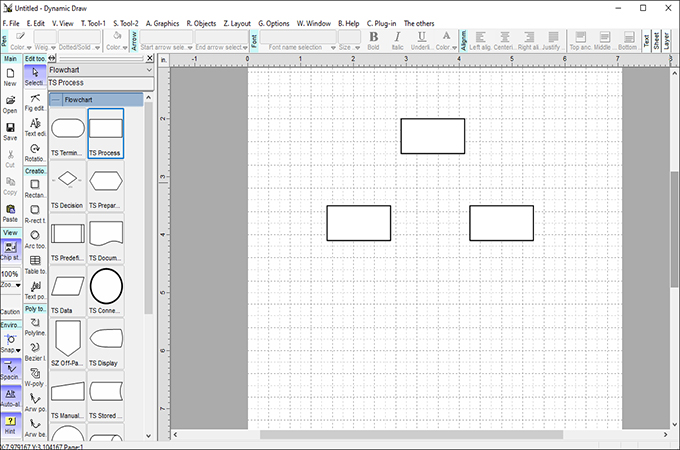Select the Text positioning tool
The width and height of the screenshot is (680, 450).
point(35,290)
